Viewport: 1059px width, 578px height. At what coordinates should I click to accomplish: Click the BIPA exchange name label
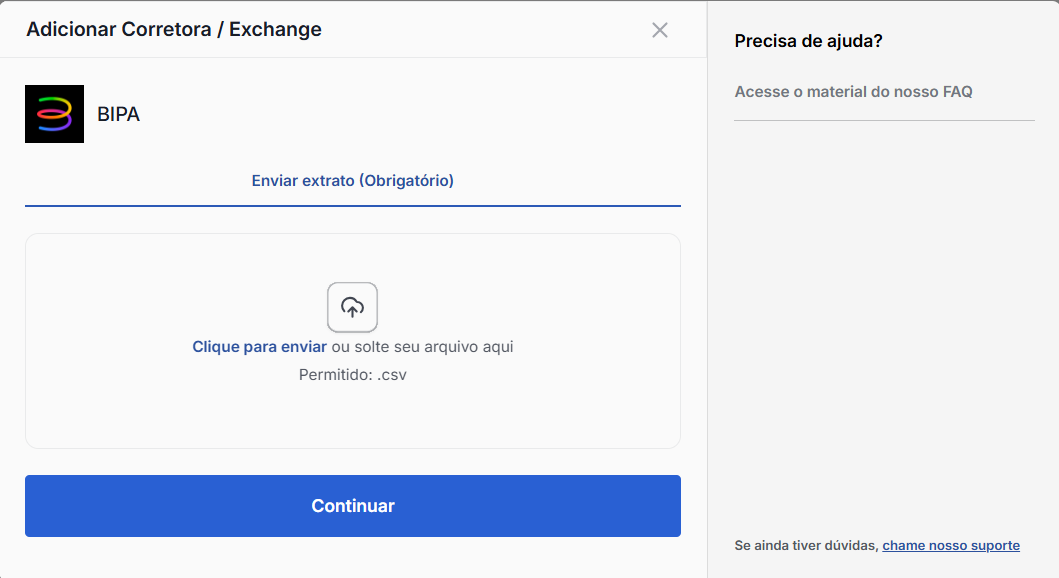pyautogui.click(x=118, y=115)
